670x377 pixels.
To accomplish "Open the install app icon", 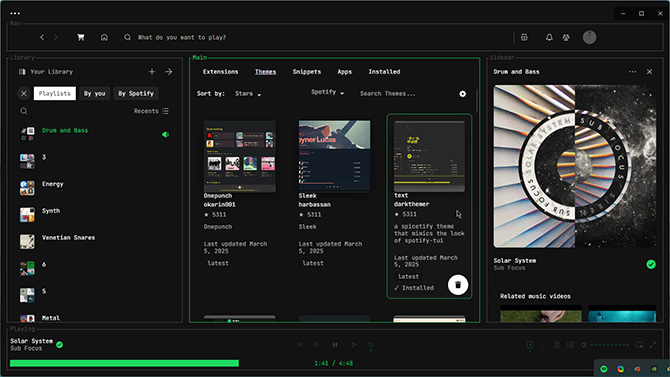I will pyautogui.click(x=524, y=37).
